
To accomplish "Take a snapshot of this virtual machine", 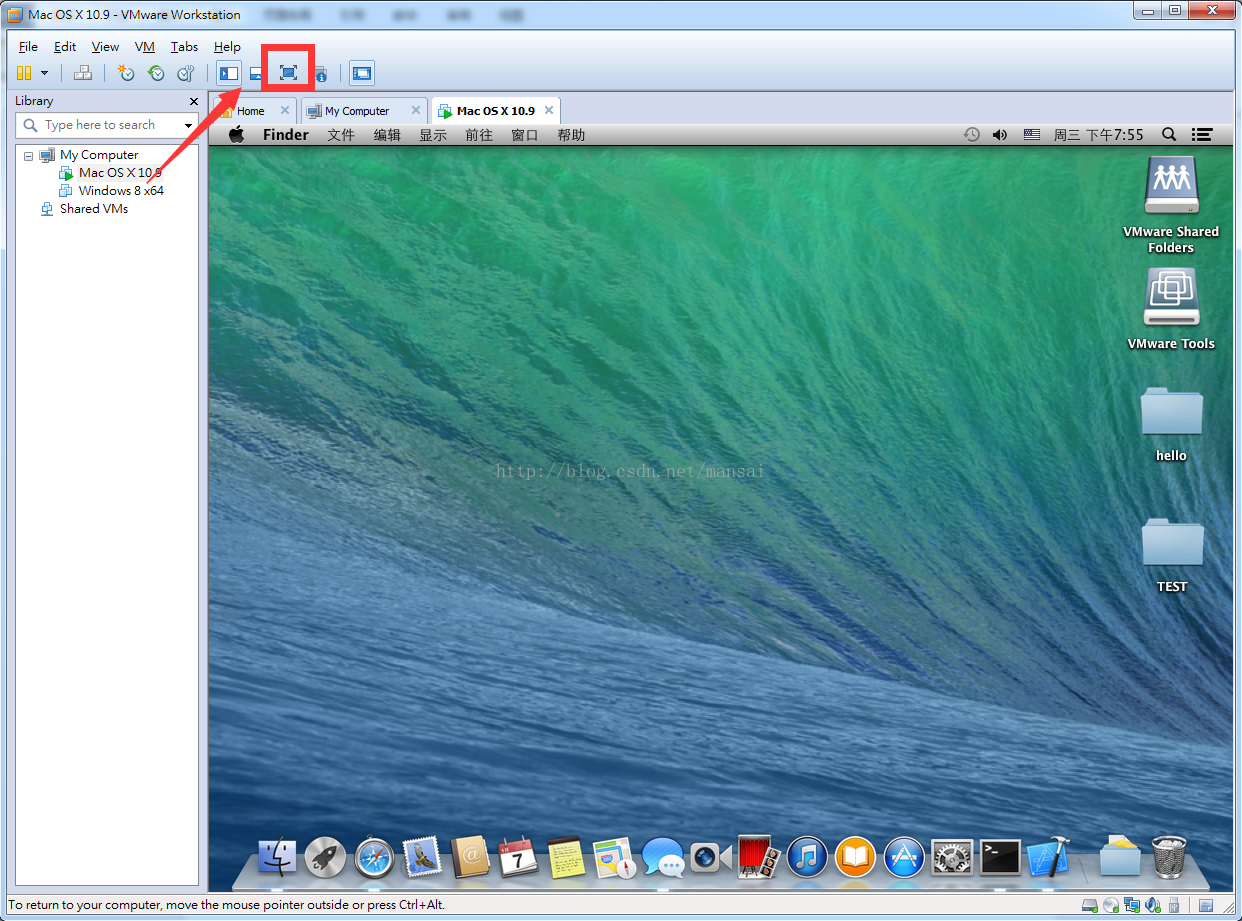I will (126, 73).
